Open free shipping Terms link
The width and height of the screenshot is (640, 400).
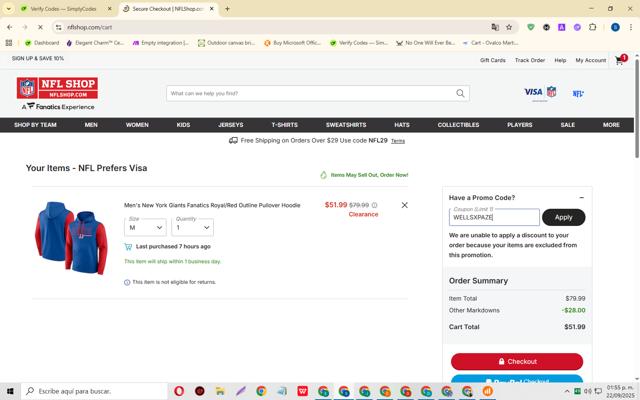click(x=398, y=141)
